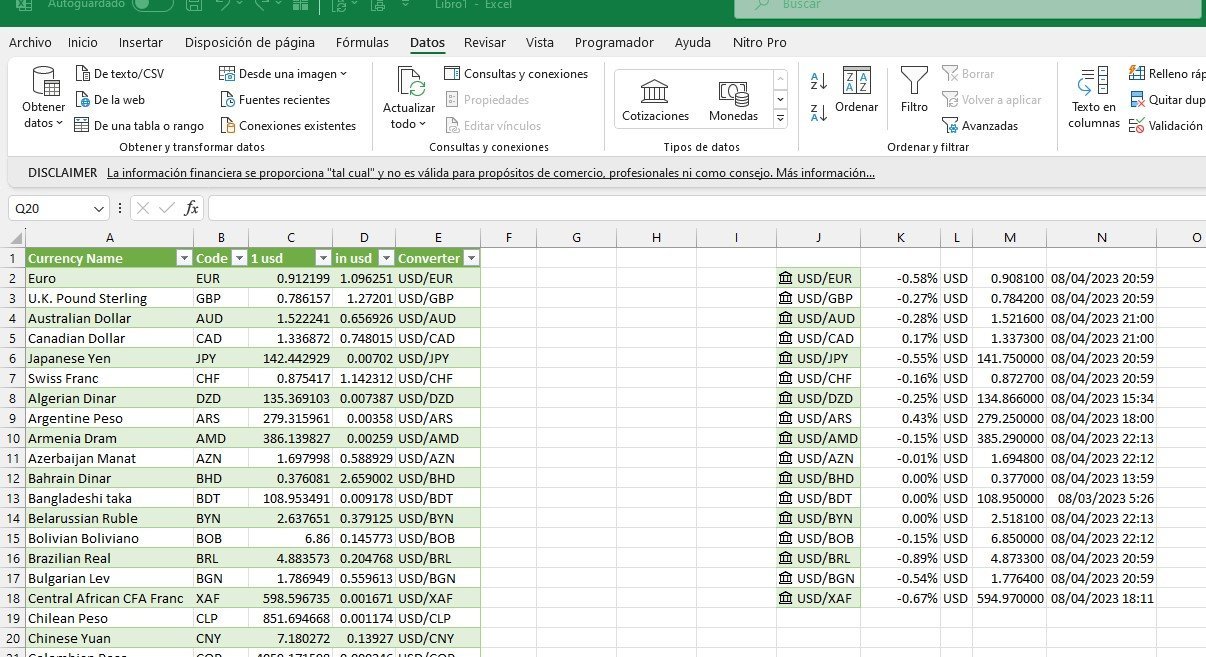Open Conexiones existentes
The width and height of the screenshot is (1206, 657).
pyautogui.click(x=288, y=125)
